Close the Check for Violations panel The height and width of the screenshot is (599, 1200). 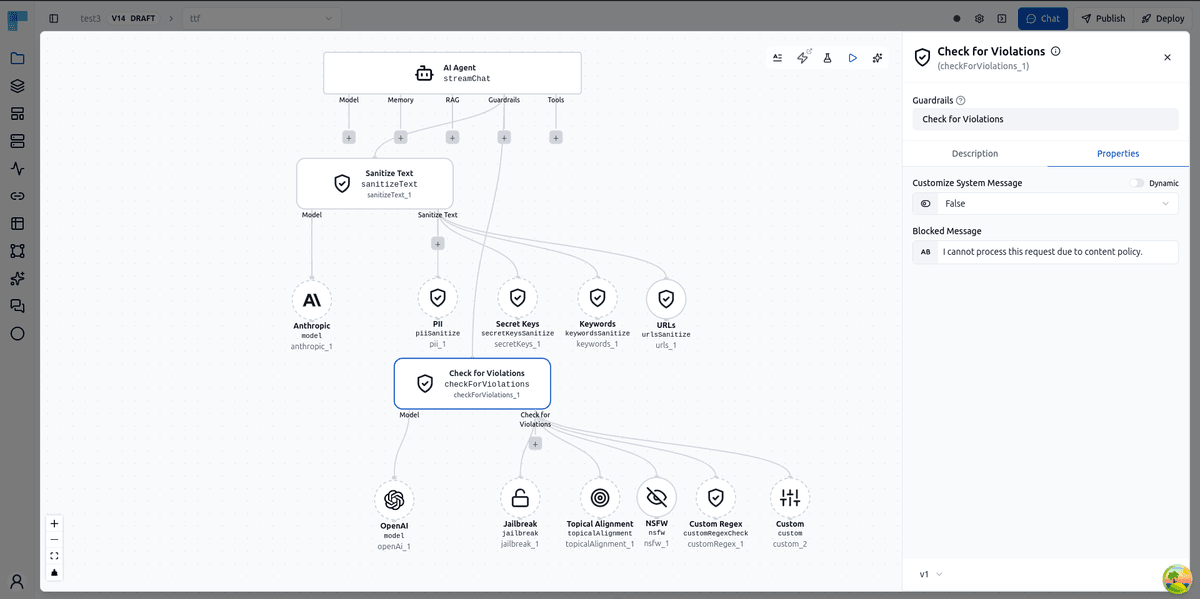[x=1167, y=57]
